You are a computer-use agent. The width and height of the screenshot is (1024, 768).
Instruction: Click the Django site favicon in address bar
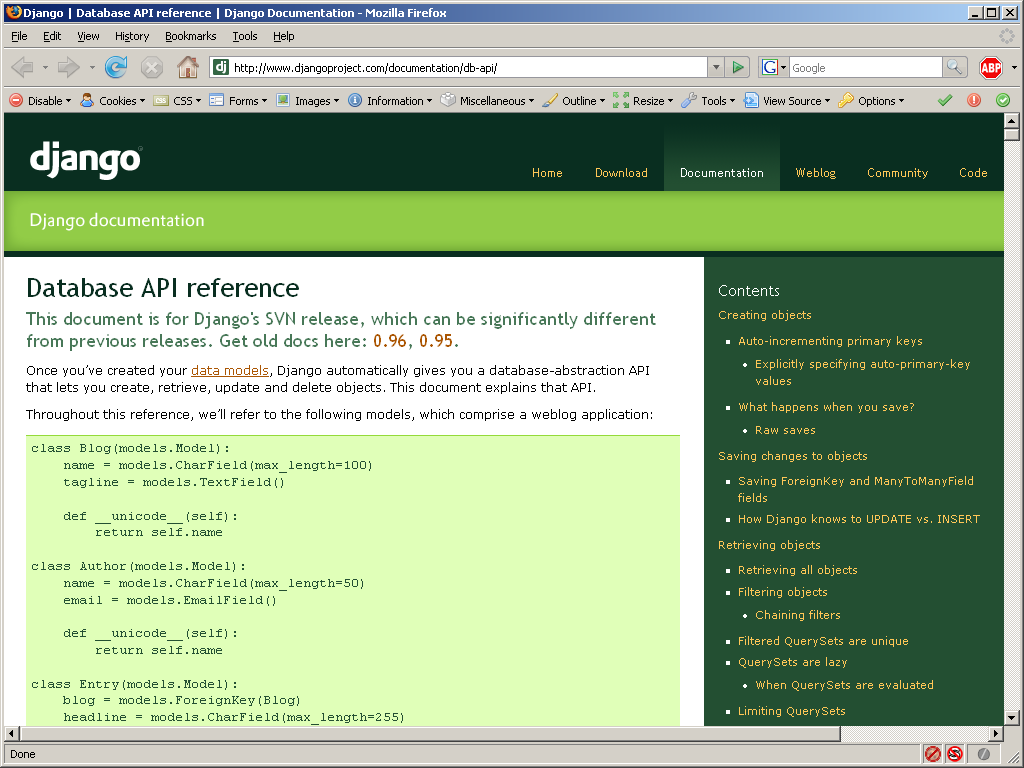click(221, 67)
